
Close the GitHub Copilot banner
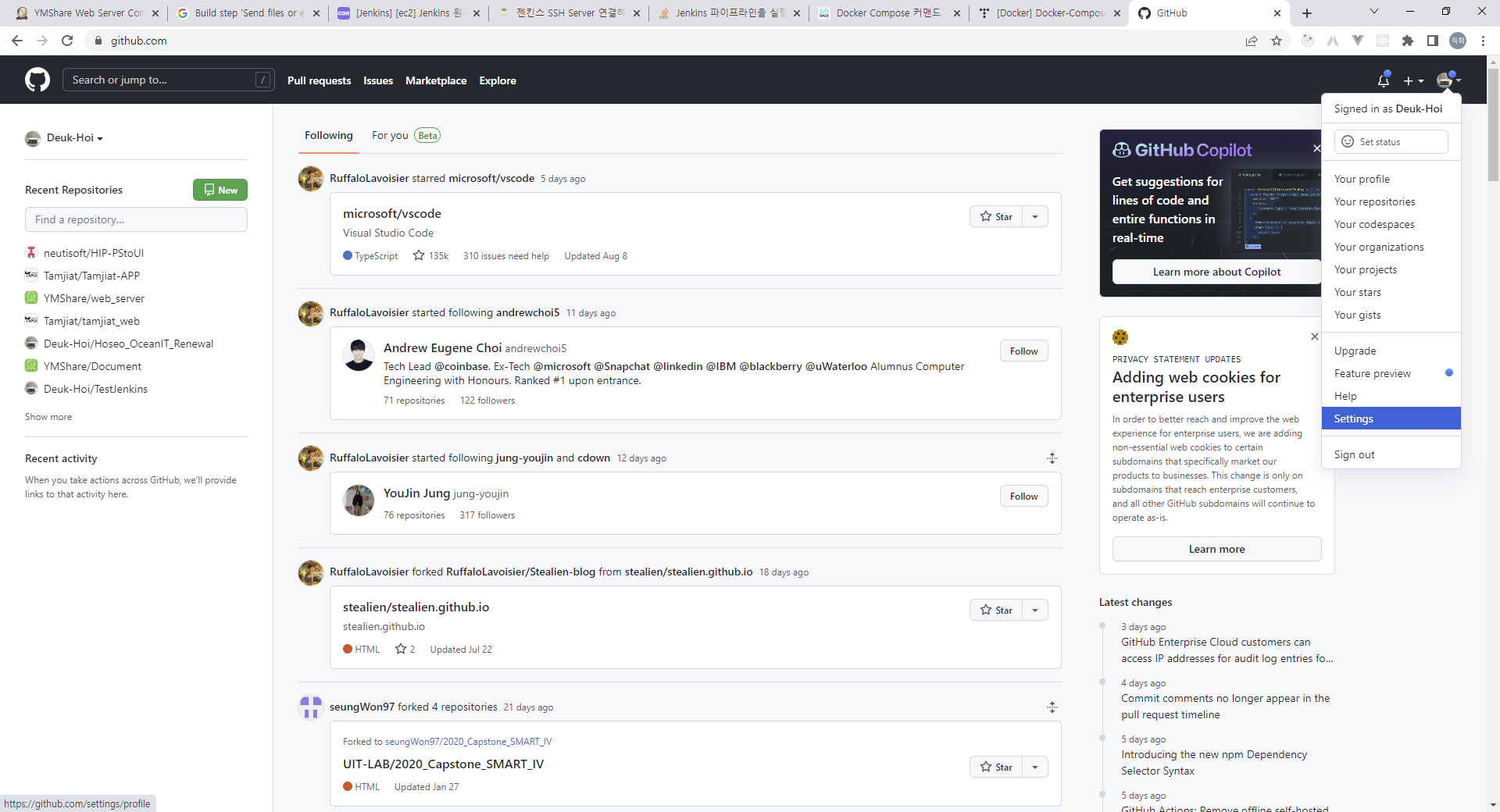[1316, 148]
